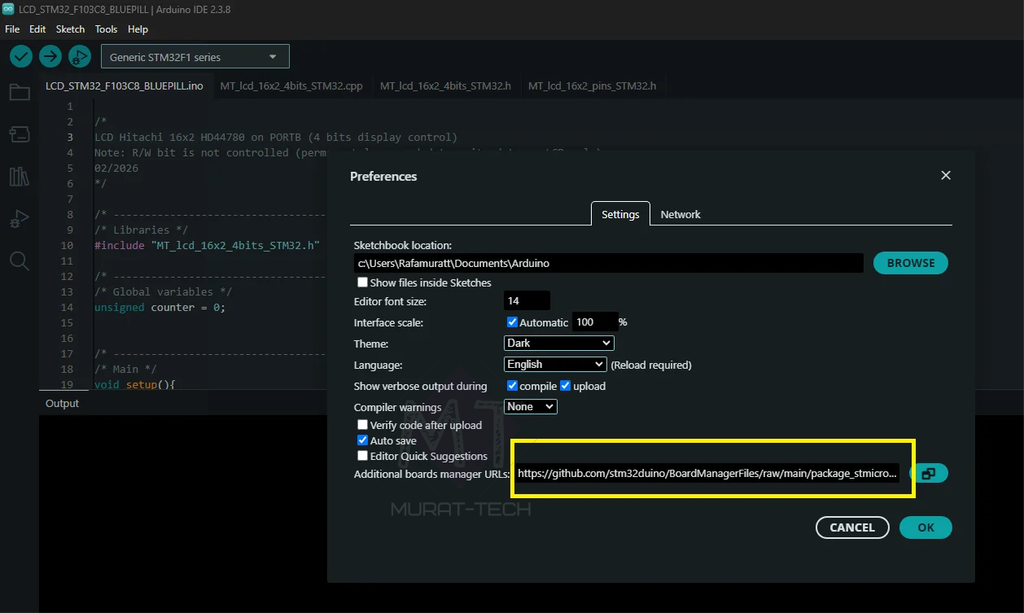This screenshot has width=1024, height=613.
Task: Close the Preferences dialog with the X
Action: click(x=946, y=175)
